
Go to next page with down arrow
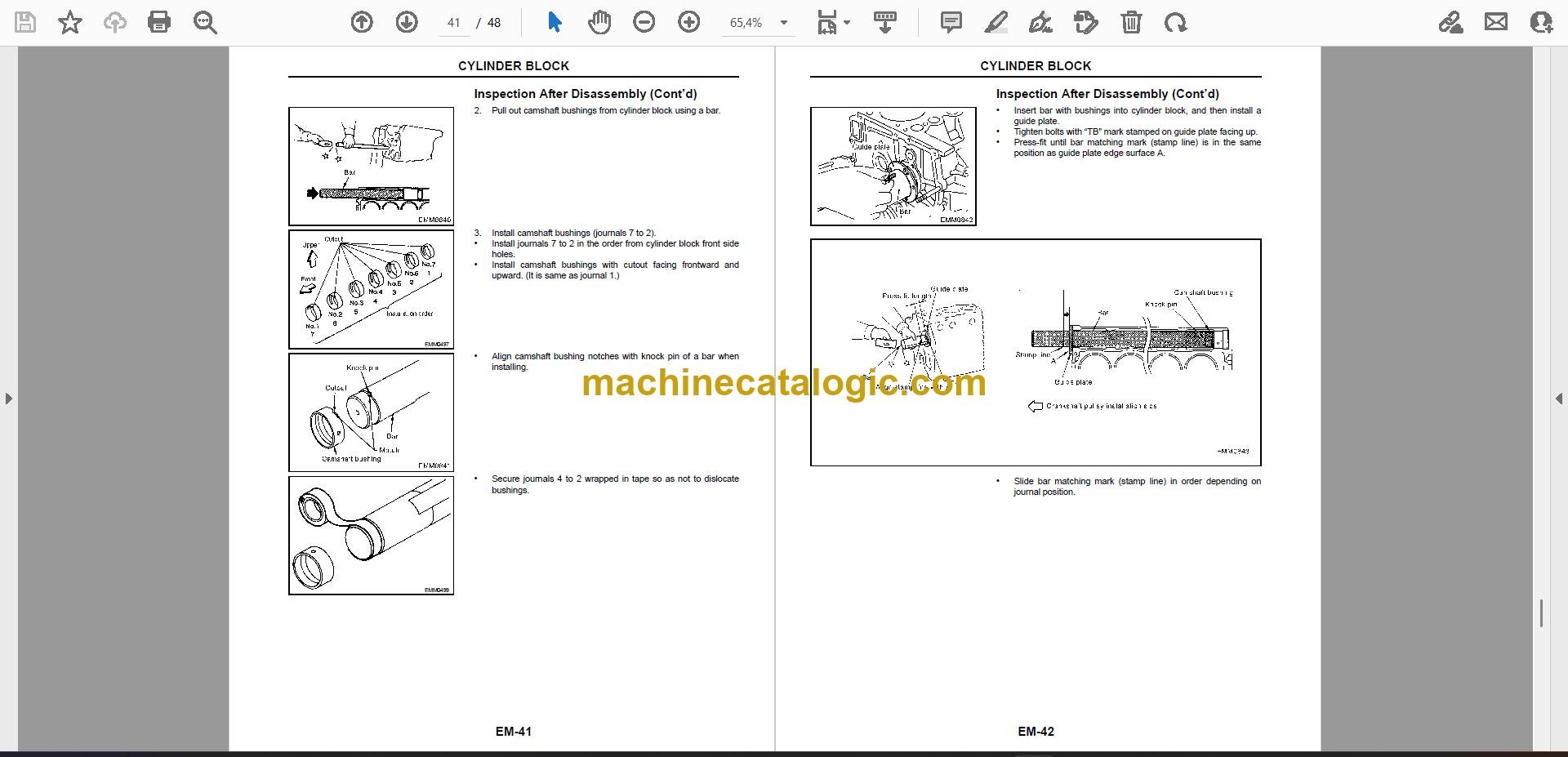[407, 23]
